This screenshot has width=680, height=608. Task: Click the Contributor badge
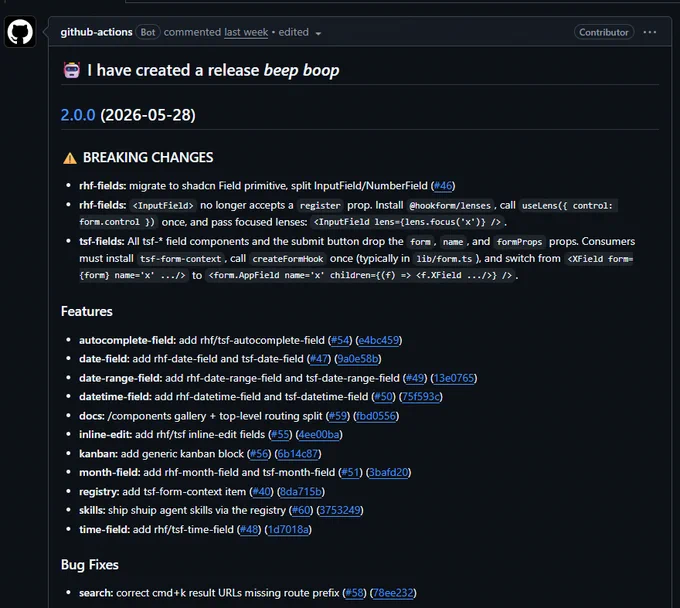[x=604, y=32]
